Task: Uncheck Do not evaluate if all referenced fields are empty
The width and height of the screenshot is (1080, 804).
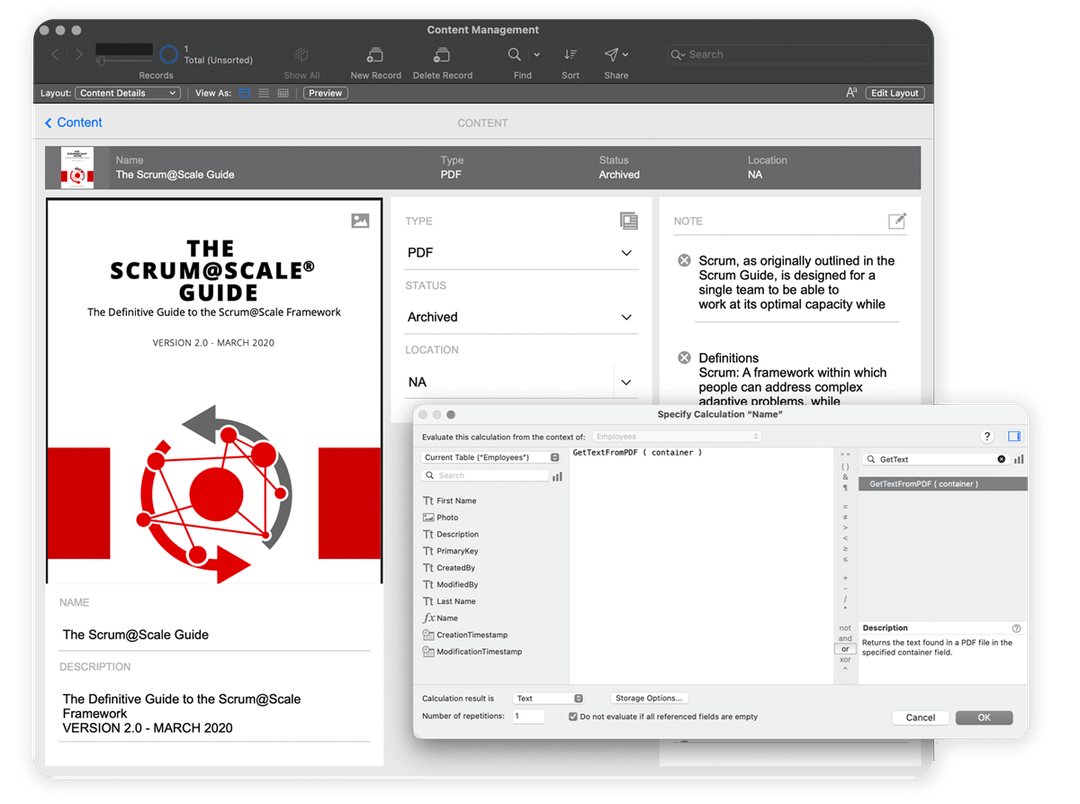Action: (572, 716)
